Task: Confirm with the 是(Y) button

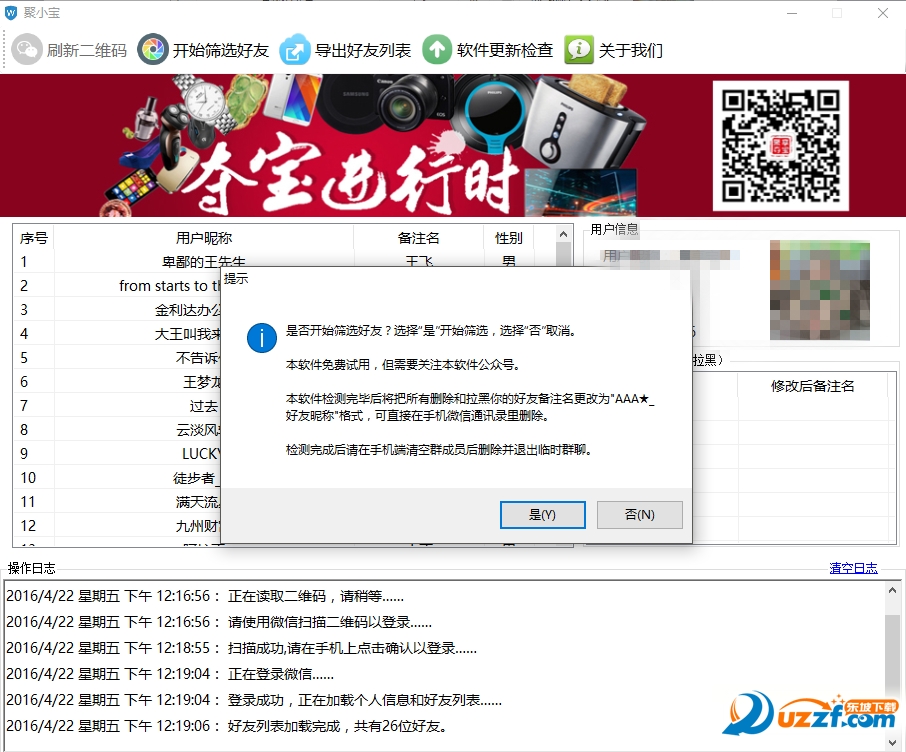Action: point(542,515)
